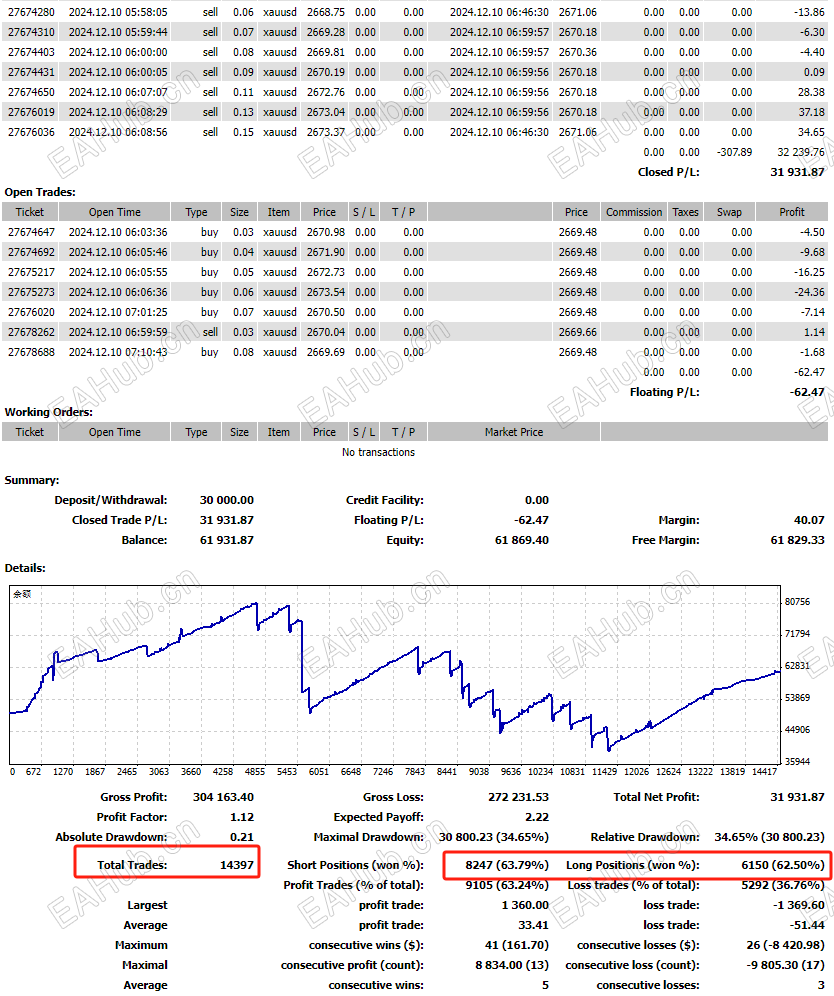Select the swap total -307.89
Viewport: 834px width, 996px height.
pos(734,152)
